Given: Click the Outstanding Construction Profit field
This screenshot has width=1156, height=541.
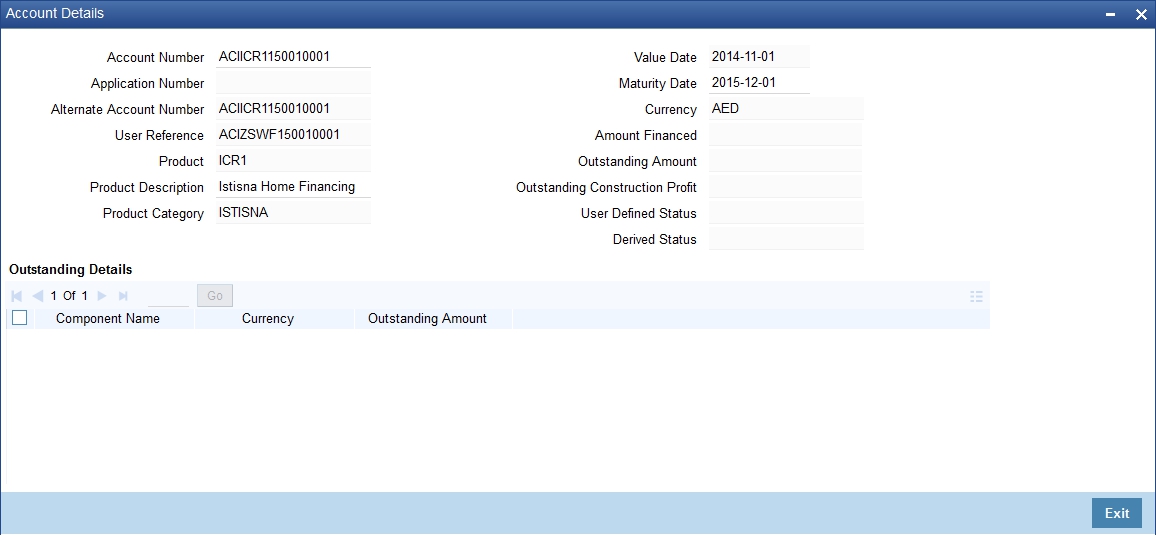Looking at the screenshot, I should coord(786,187).
